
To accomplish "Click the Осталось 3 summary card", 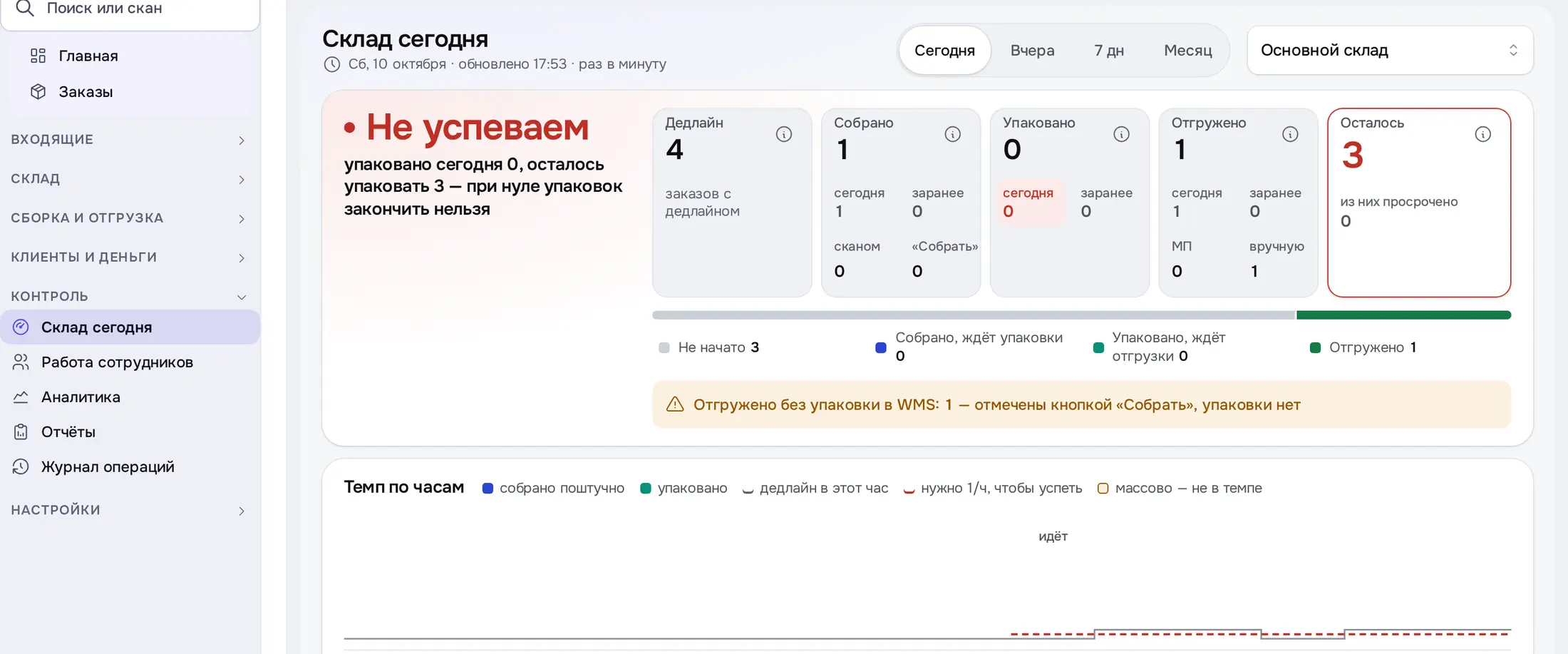I will point(1419,203).
